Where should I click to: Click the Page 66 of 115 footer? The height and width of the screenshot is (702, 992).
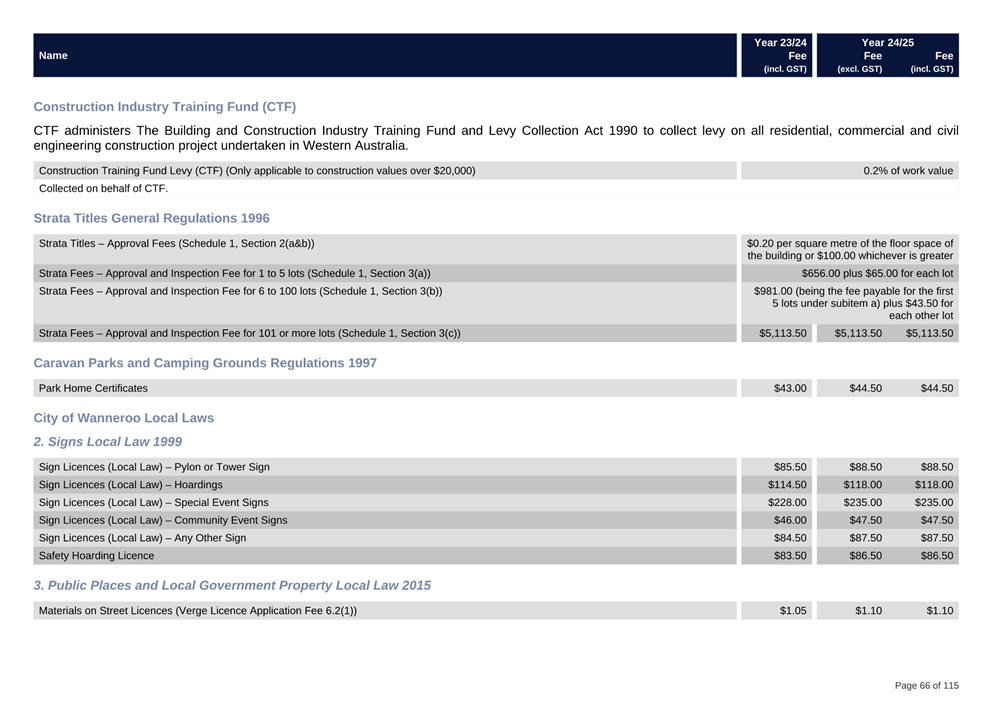tap(926, 685)
